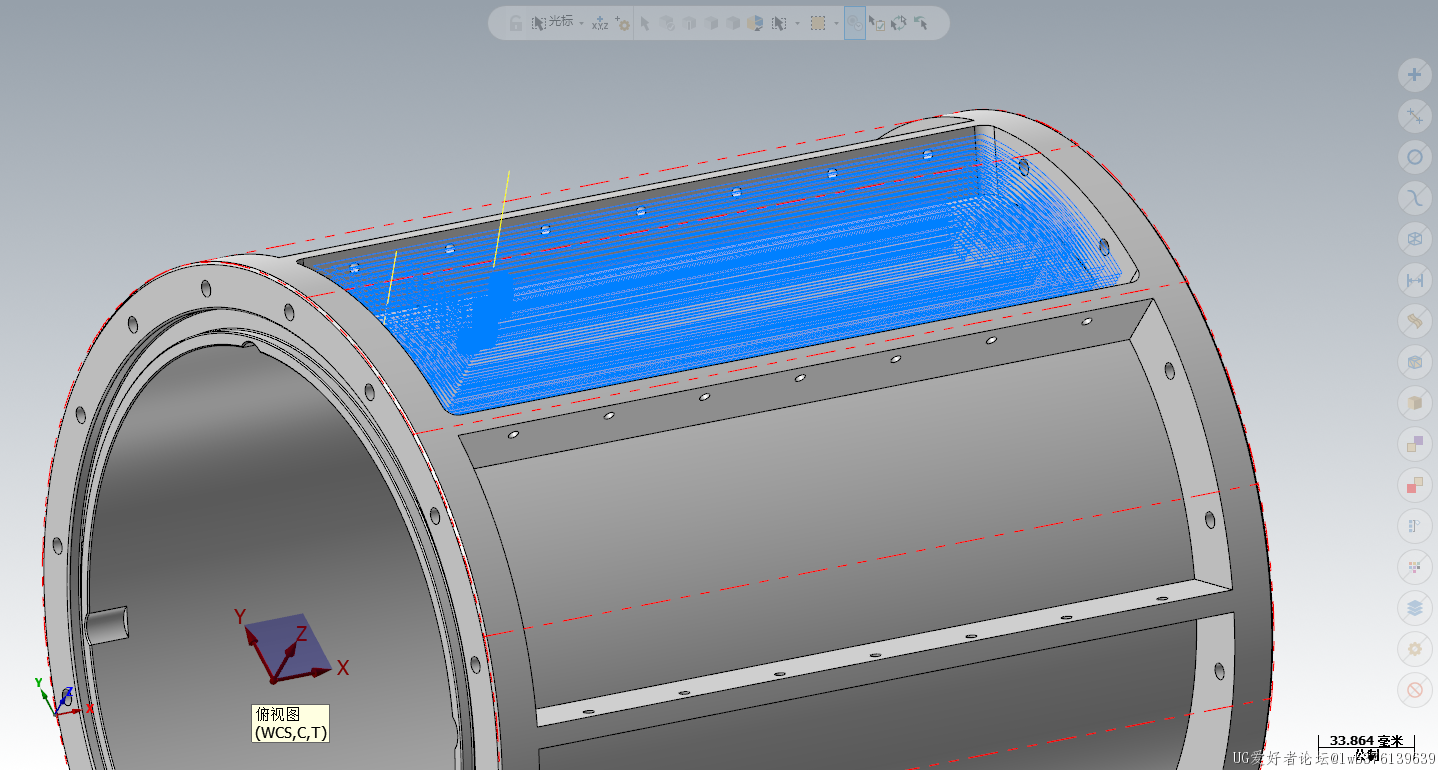Toggle the circle filter button
The width and height of the screenshot is (1438, 770).
(x=1414, y=157)
